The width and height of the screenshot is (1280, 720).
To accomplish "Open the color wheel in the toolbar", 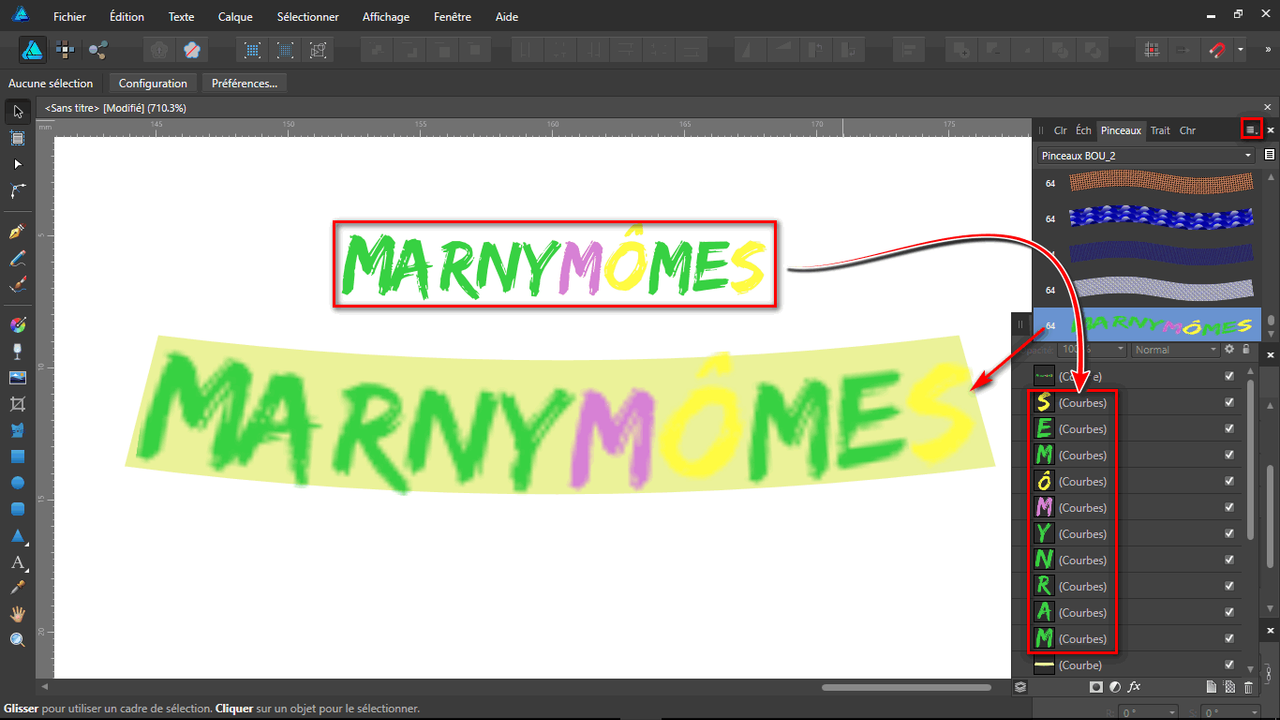I will [x=16, y=323].
